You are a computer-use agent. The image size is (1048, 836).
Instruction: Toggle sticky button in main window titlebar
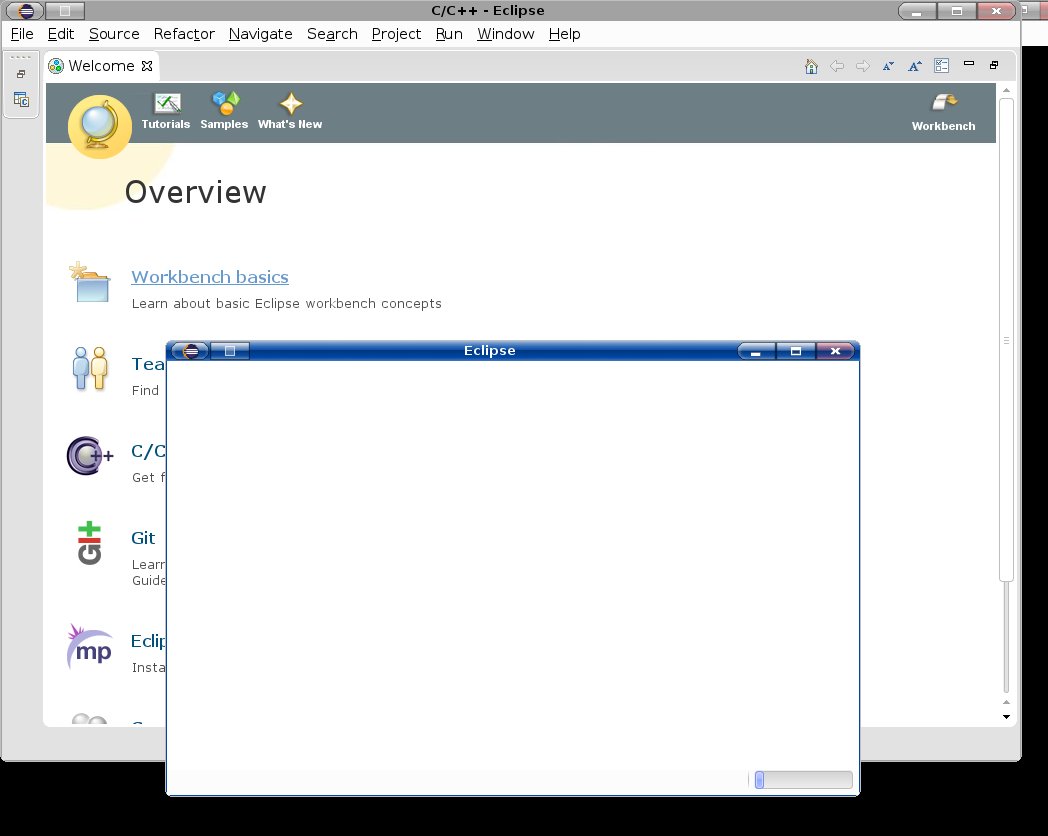(65, 11)
